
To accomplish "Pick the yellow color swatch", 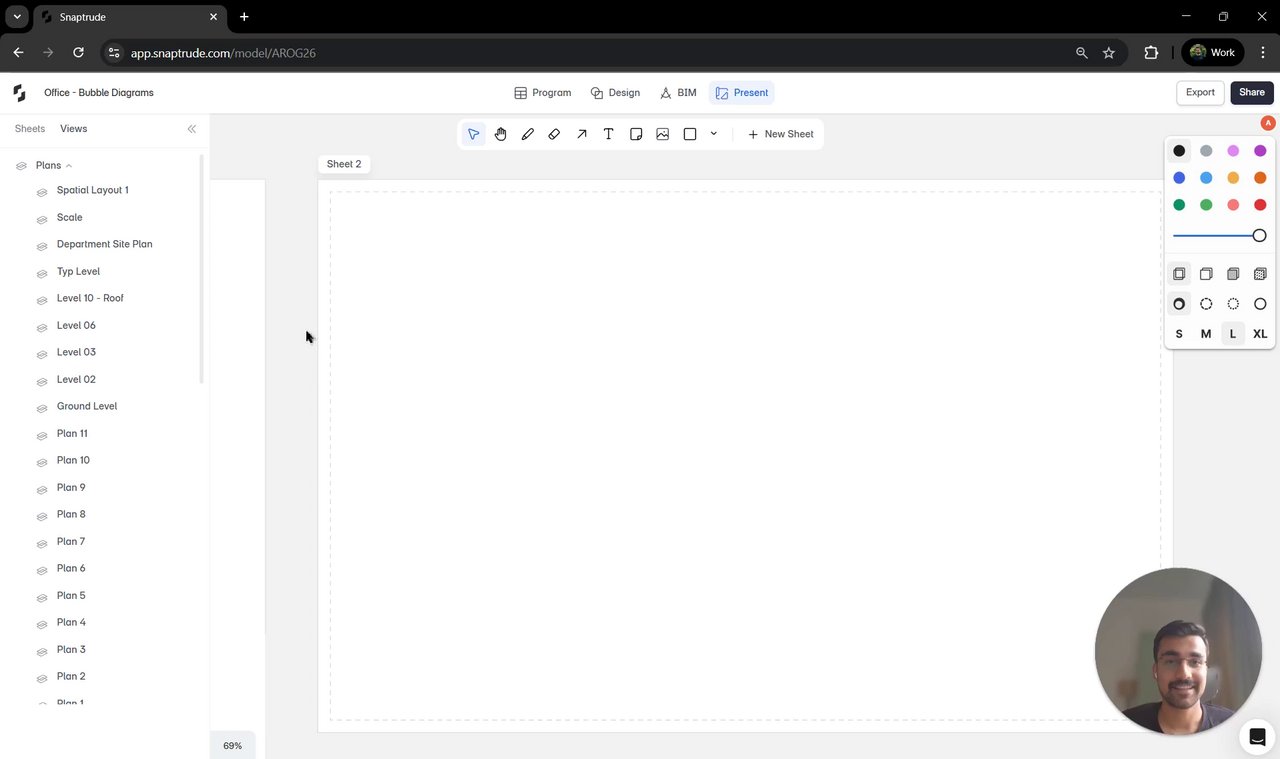I will pyautogui.click(x=1233, y=178).
